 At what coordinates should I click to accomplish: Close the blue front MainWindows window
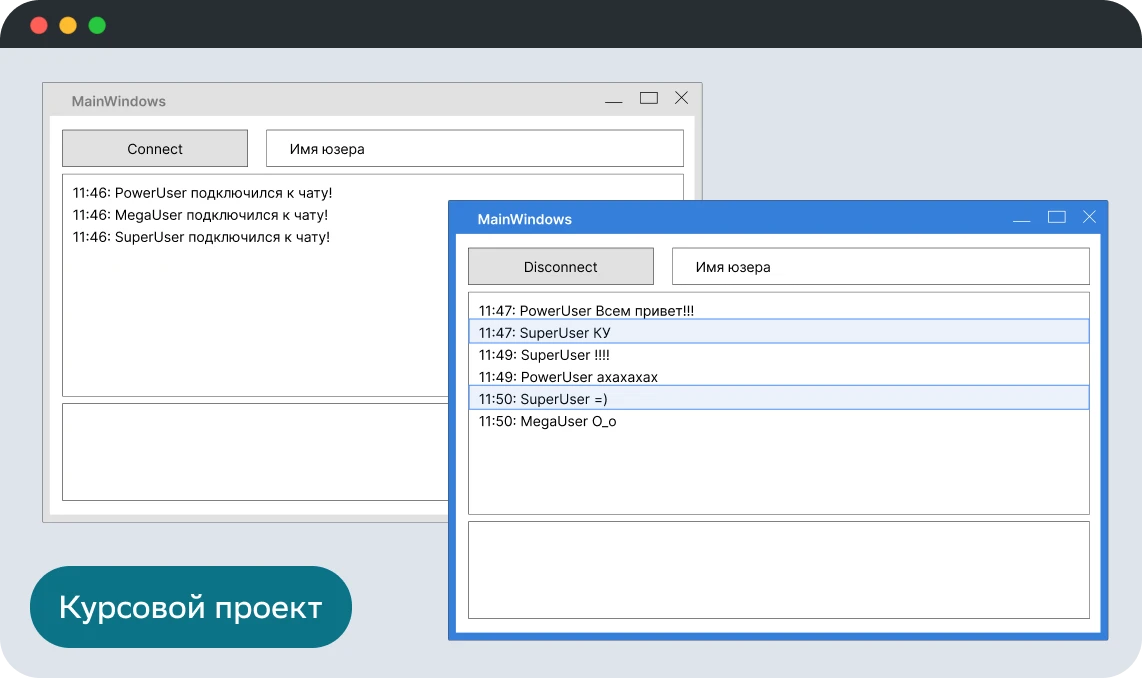coord(1089,217)
